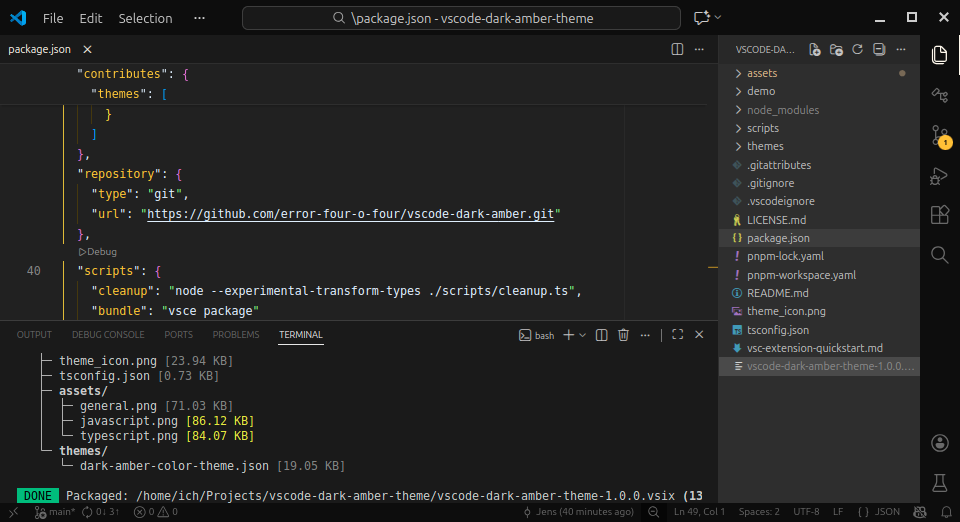Close the bottom panel

[699, 335]
